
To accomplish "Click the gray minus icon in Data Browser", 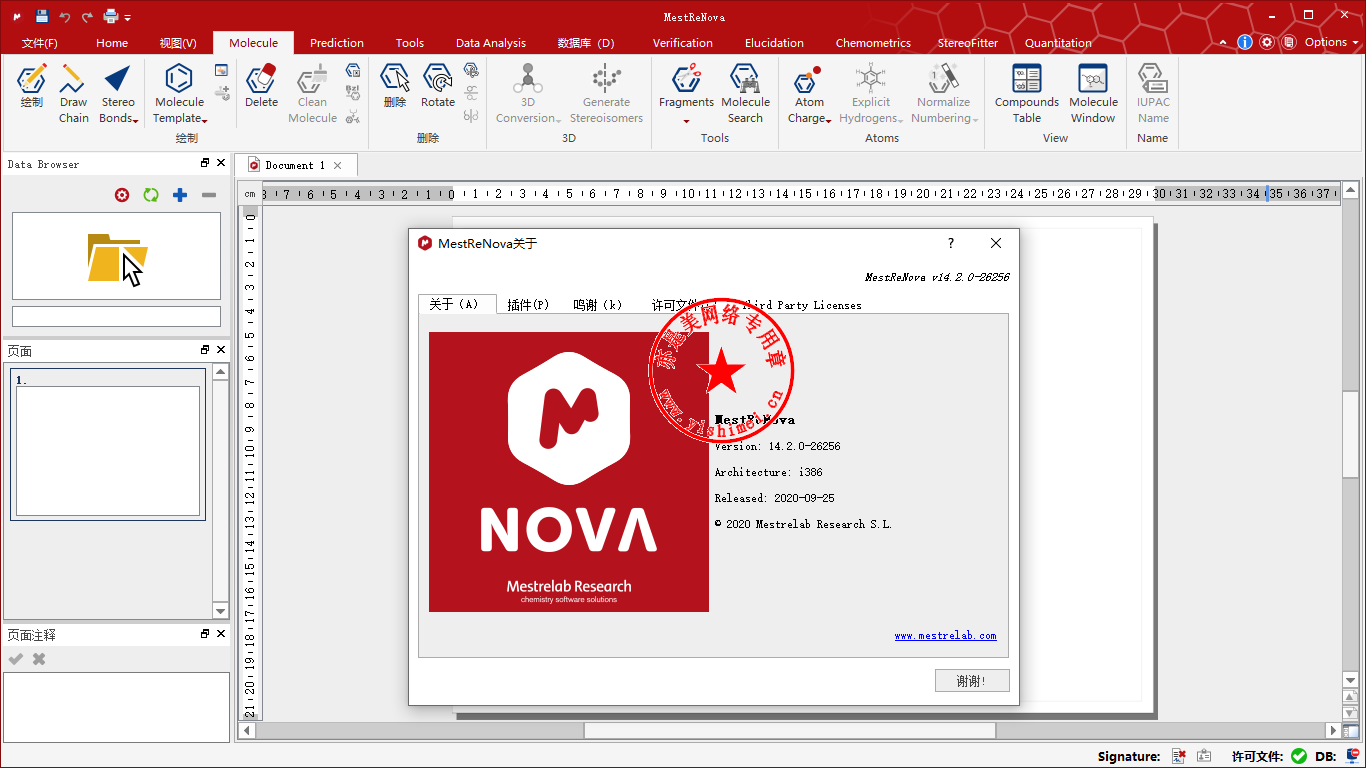I will pos(209,195).
